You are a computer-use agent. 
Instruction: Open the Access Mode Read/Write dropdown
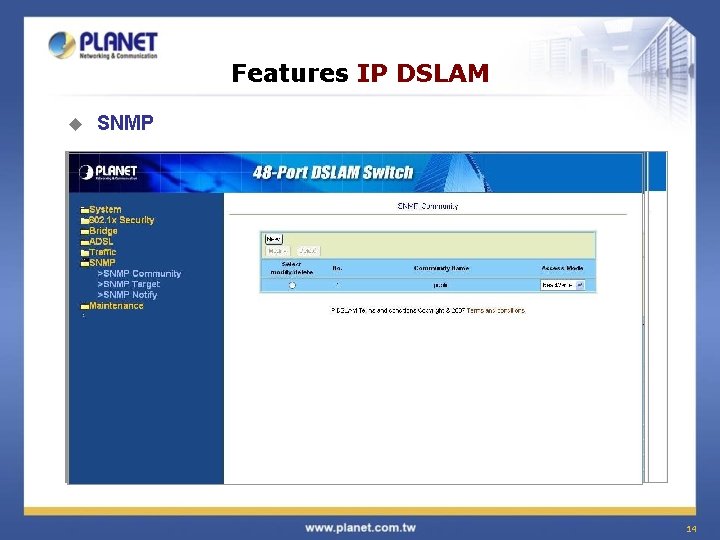tap(562, 285)
